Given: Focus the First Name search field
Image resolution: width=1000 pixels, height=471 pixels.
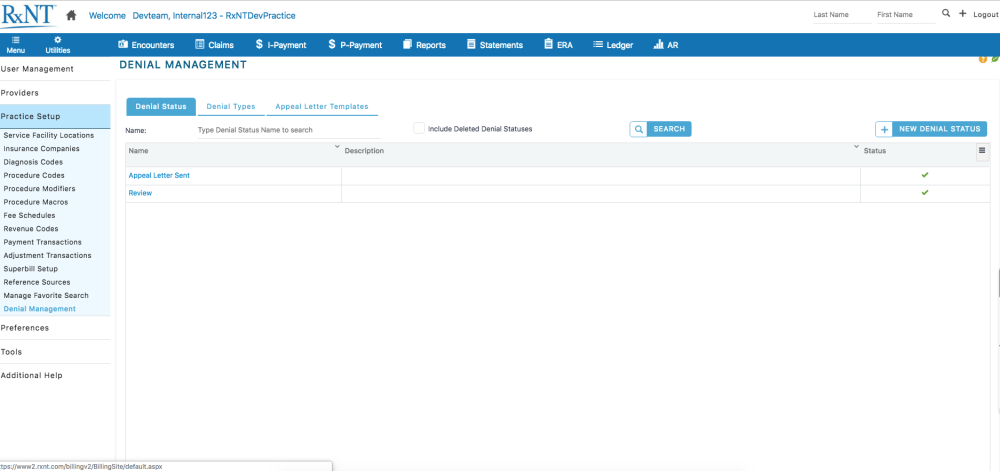Looking at the screenshot, I should [x=906, y=15].
